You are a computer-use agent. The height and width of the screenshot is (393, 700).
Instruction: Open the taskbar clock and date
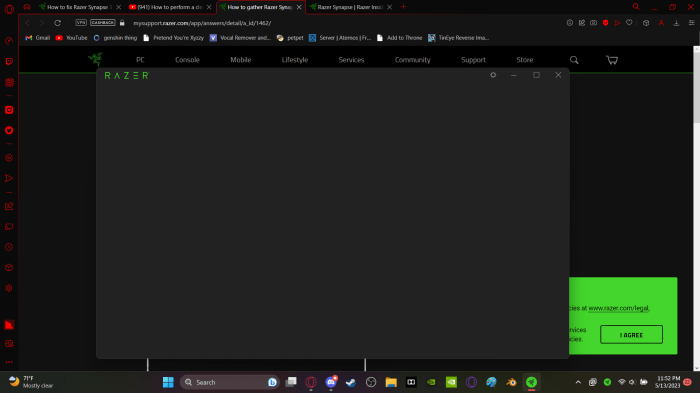coord(668,382)
